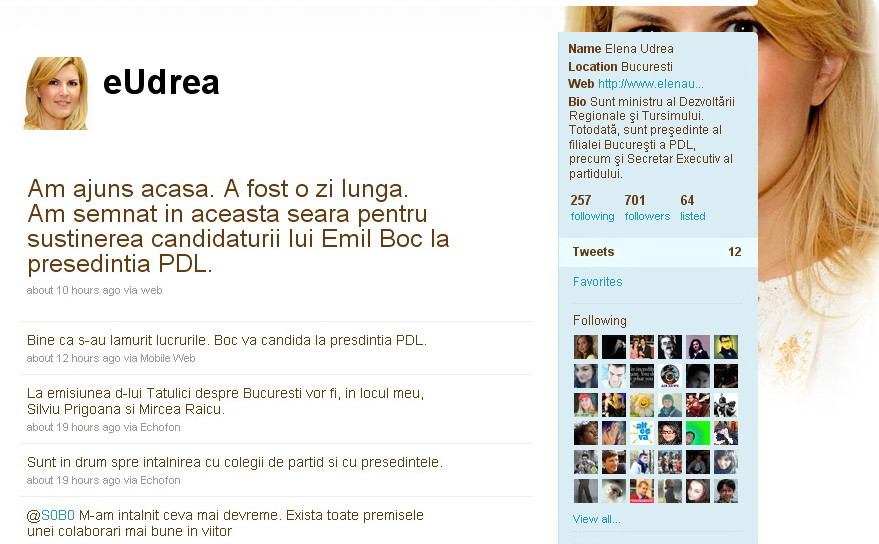Click Echofon source under 'Sunt in drum' tweet

tap(160, 481)
